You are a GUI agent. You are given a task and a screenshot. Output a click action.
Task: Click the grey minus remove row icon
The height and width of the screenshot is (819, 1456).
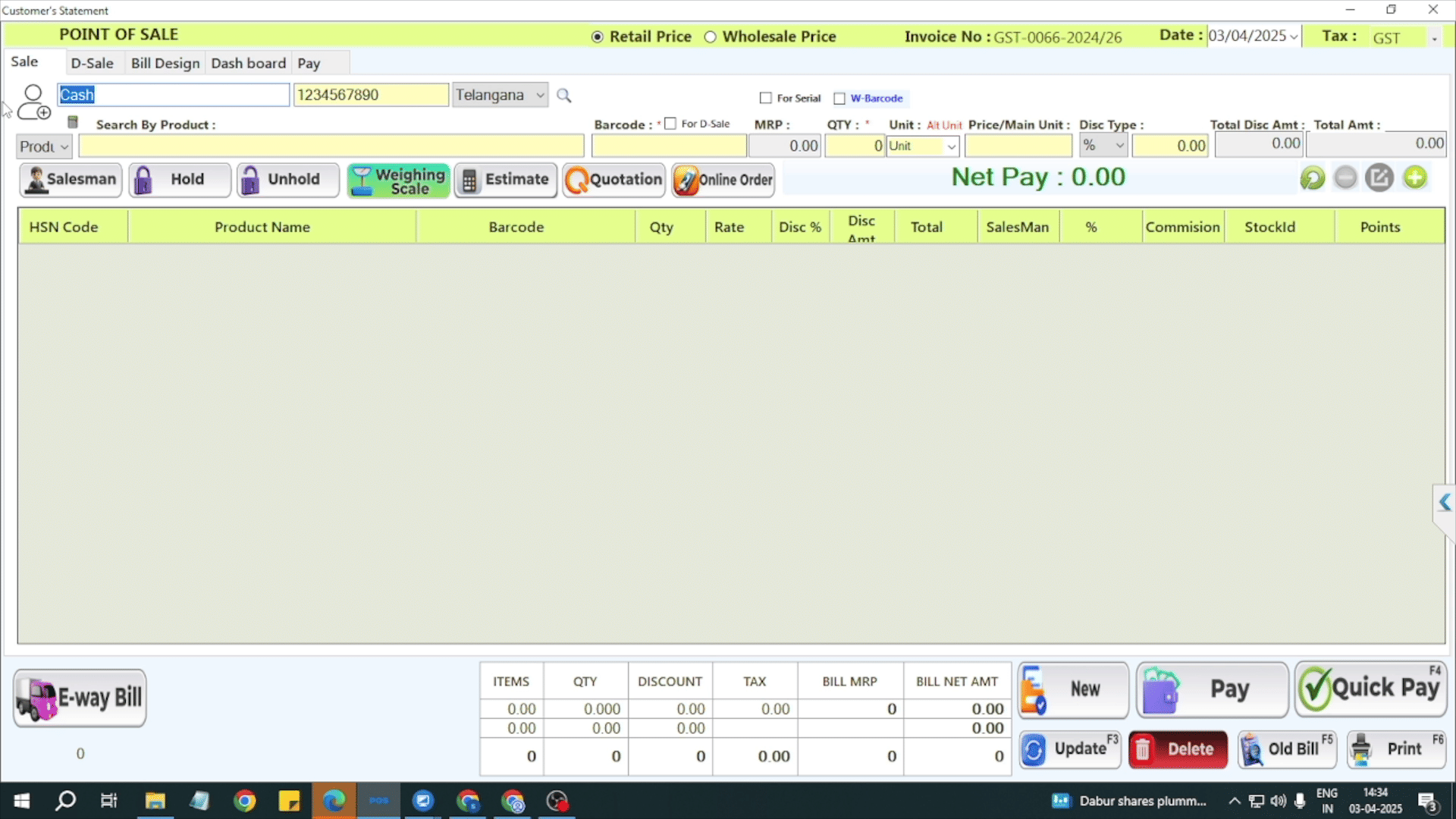1345,178
